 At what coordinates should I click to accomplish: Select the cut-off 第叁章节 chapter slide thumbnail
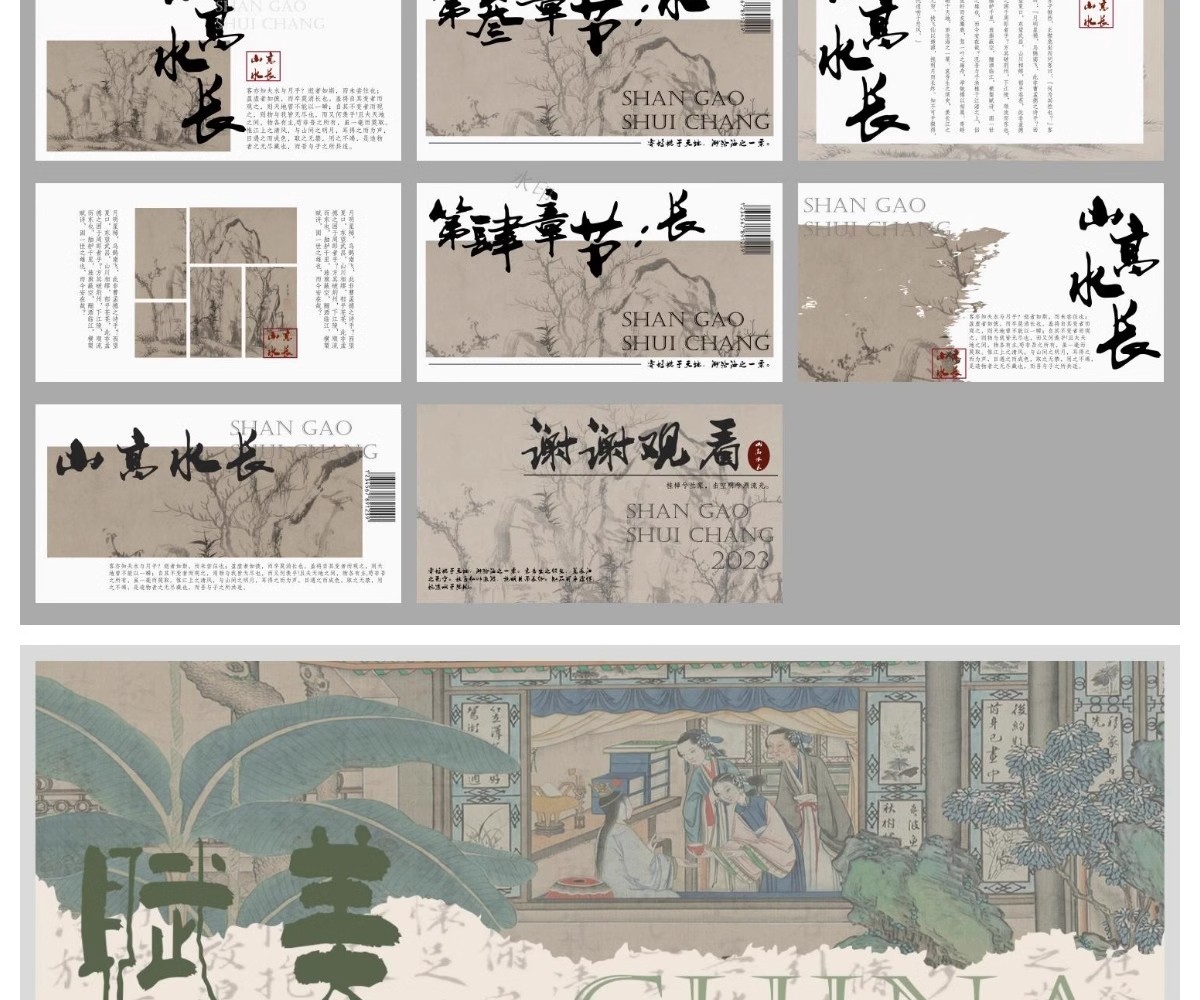pyautogui.click(x=600, y=80)
